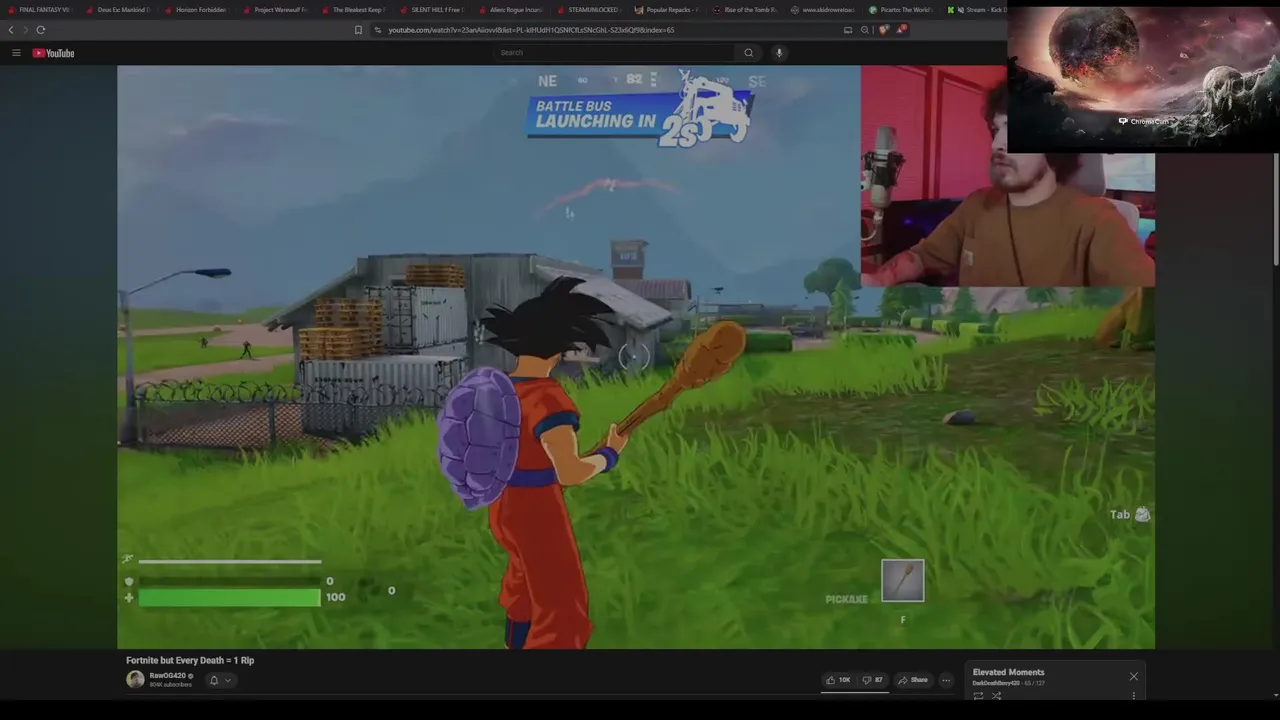Open notification bell dropdown for RawOG420

coord(219,680)
